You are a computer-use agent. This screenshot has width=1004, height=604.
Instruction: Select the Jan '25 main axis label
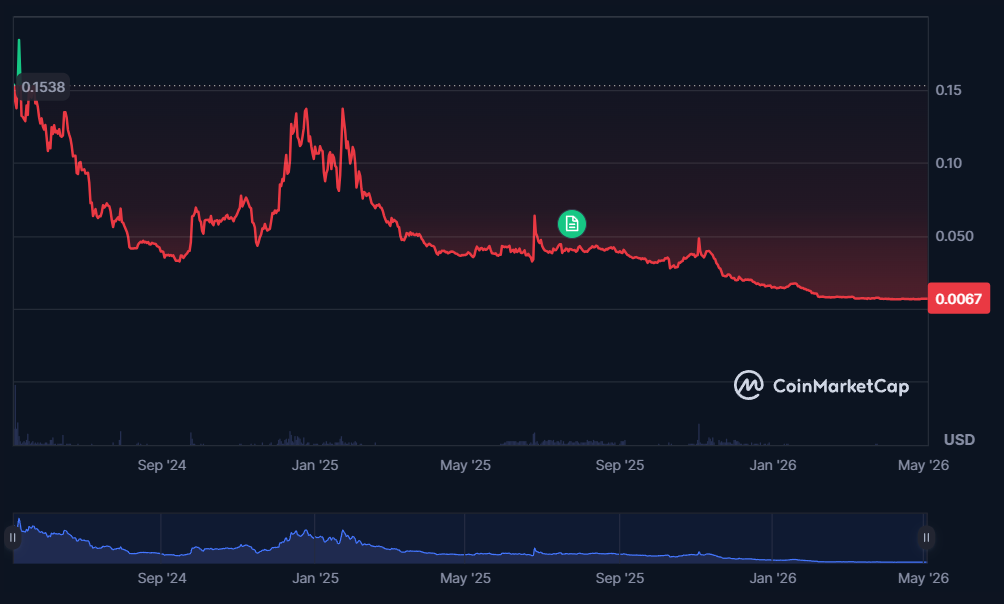(315, 465)
